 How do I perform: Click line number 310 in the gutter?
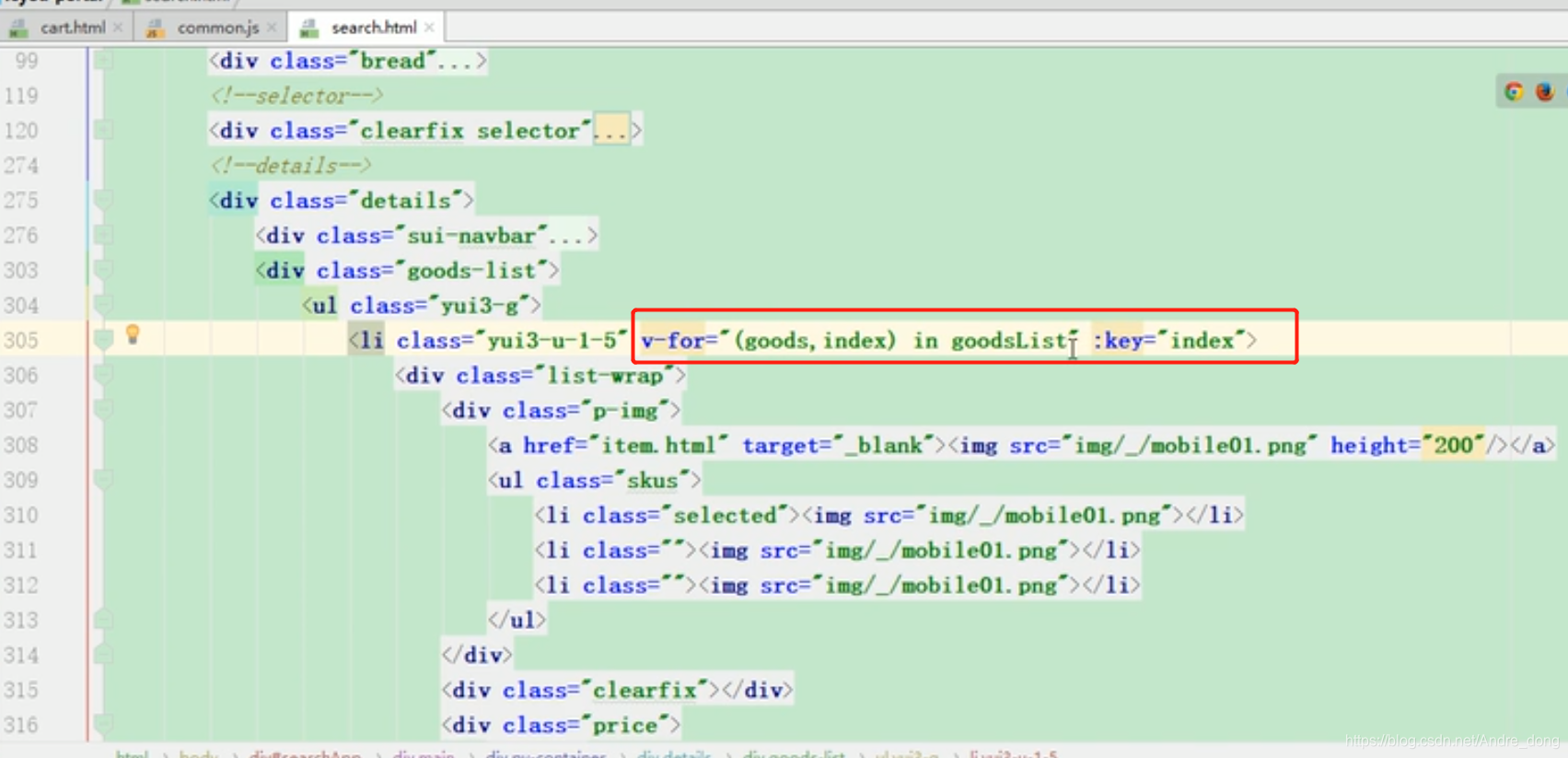21,516
